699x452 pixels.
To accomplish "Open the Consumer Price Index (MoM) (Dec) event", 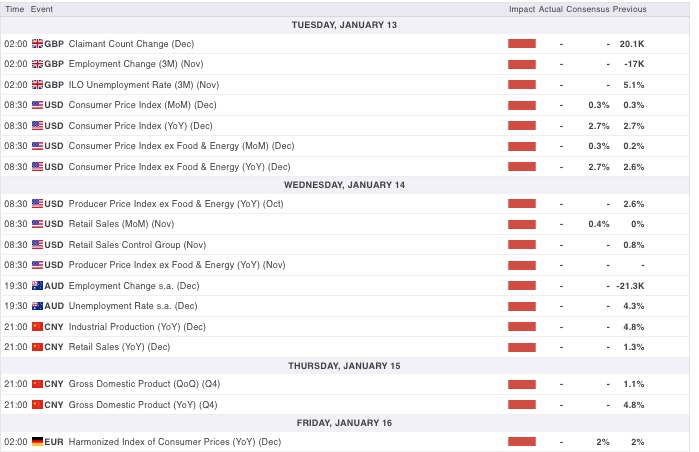I will tap(143, 105).
